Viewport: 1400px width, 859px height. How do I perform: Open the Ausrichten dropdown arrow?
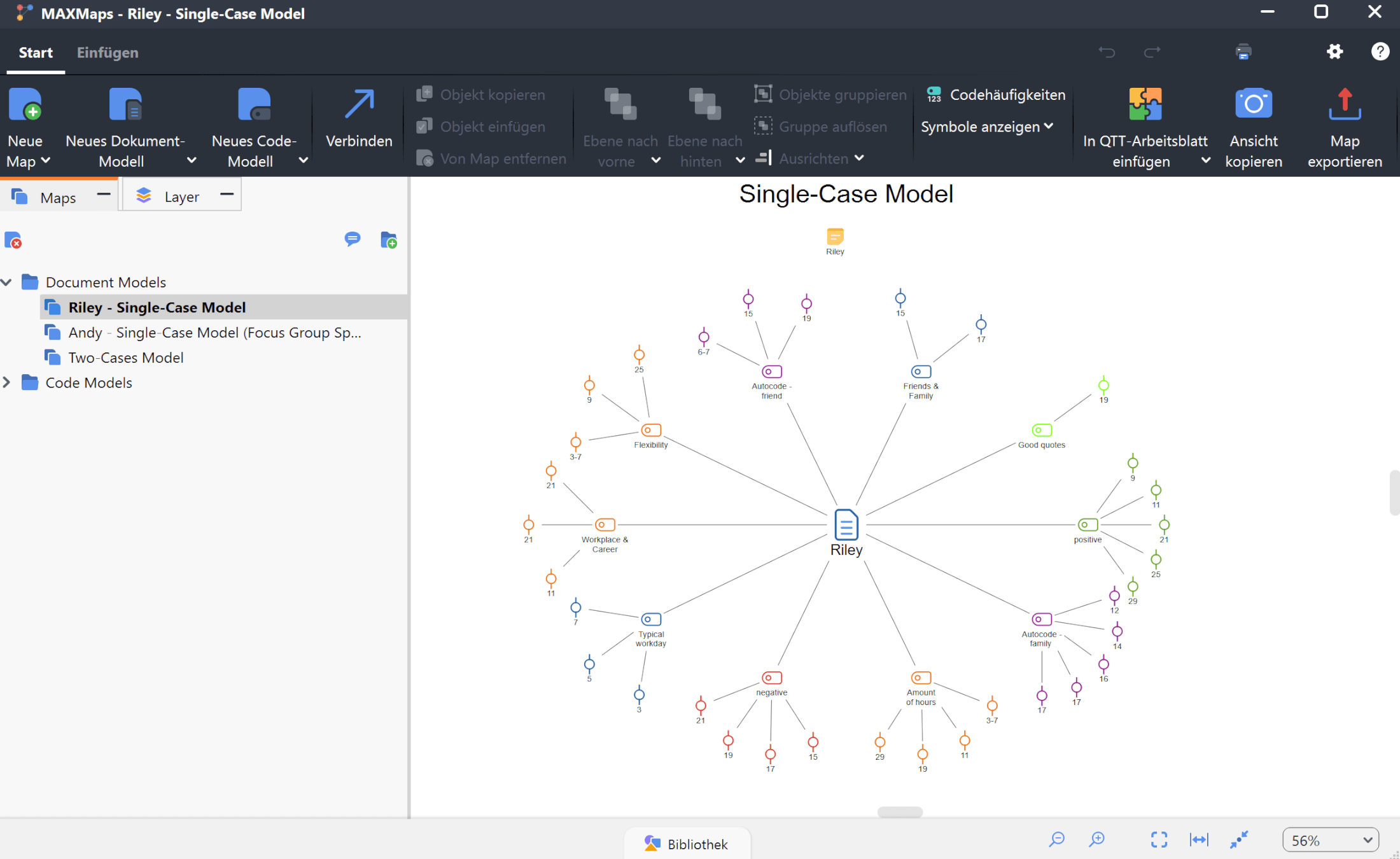[x=859, y=158]
